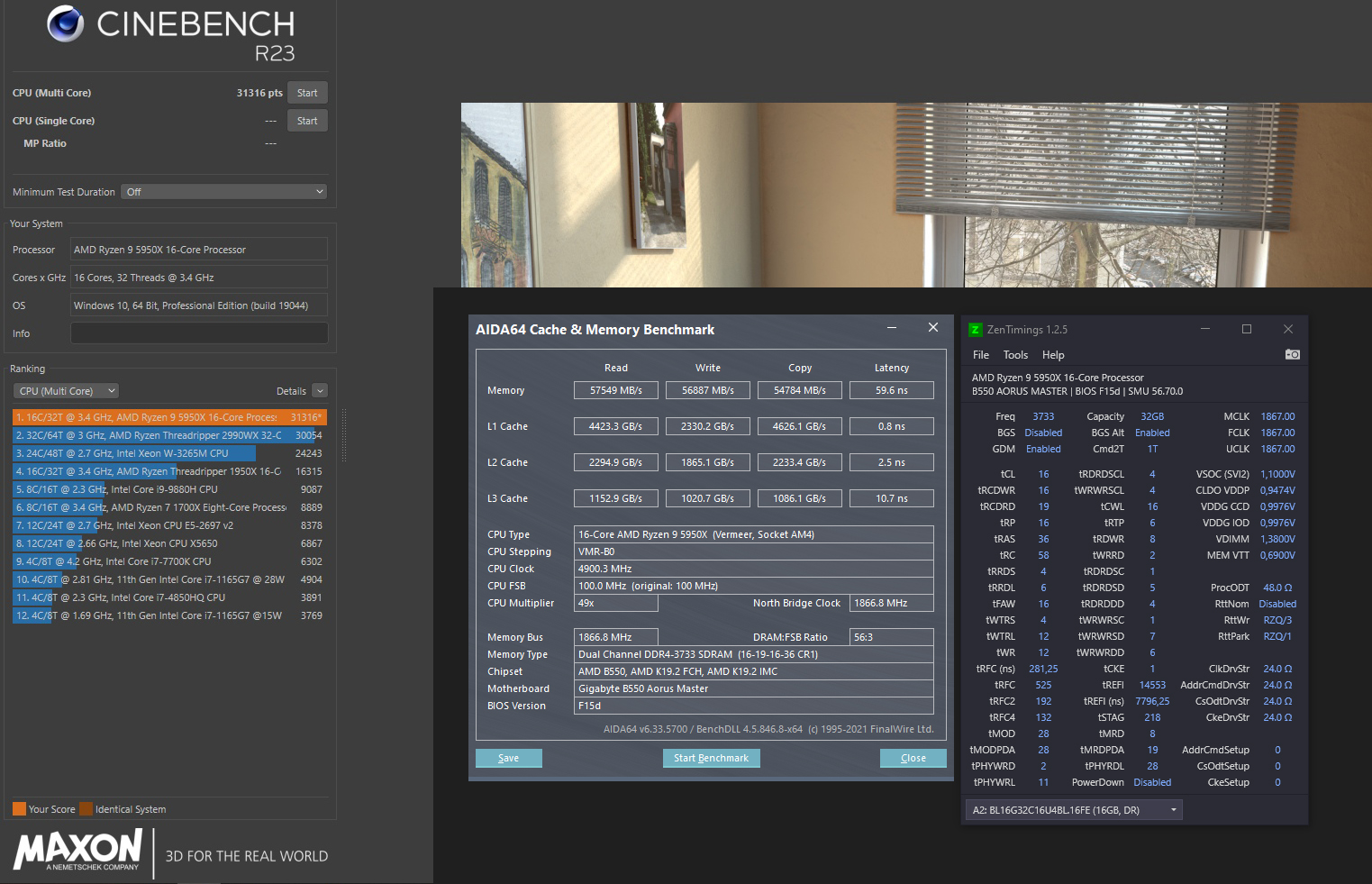This screenshot has width=1372, height=884.
Task: Select the Xeon W-3265M ranking row
Action: click(x=169, y=453)
